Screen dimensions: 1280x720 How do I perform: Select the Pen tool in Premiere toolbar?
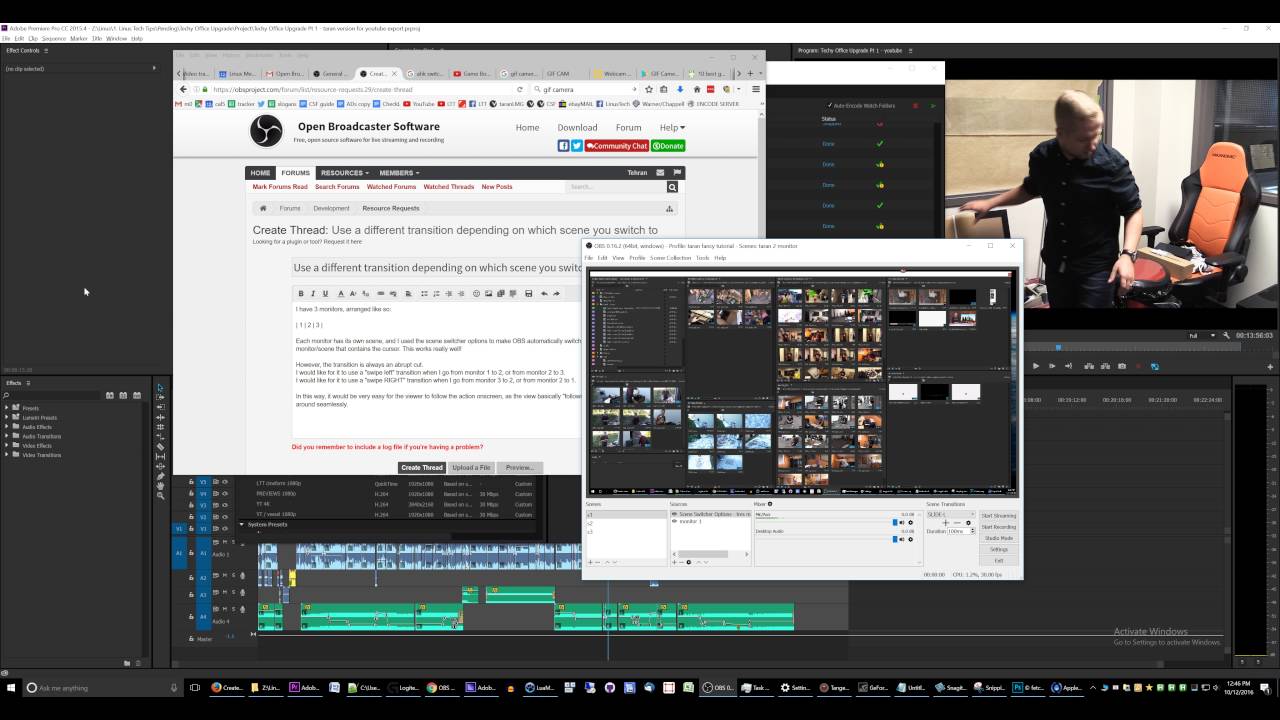[161, 476]
